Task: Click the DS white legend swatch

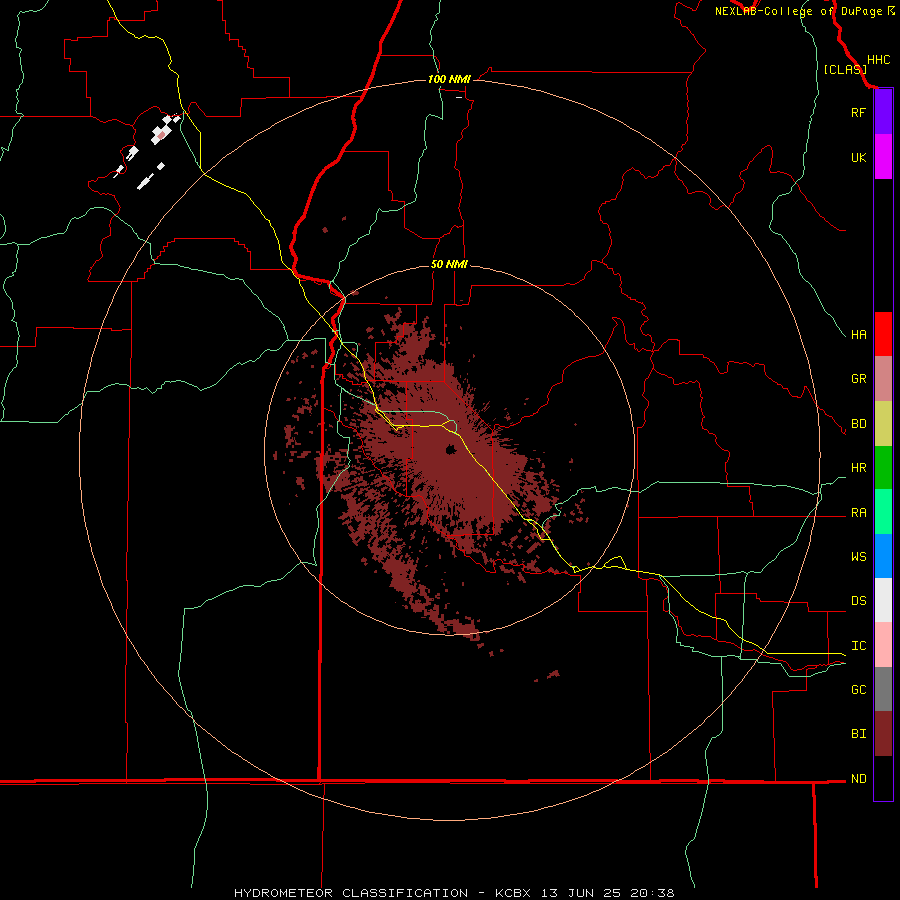Action: click(x=883, y=600)
